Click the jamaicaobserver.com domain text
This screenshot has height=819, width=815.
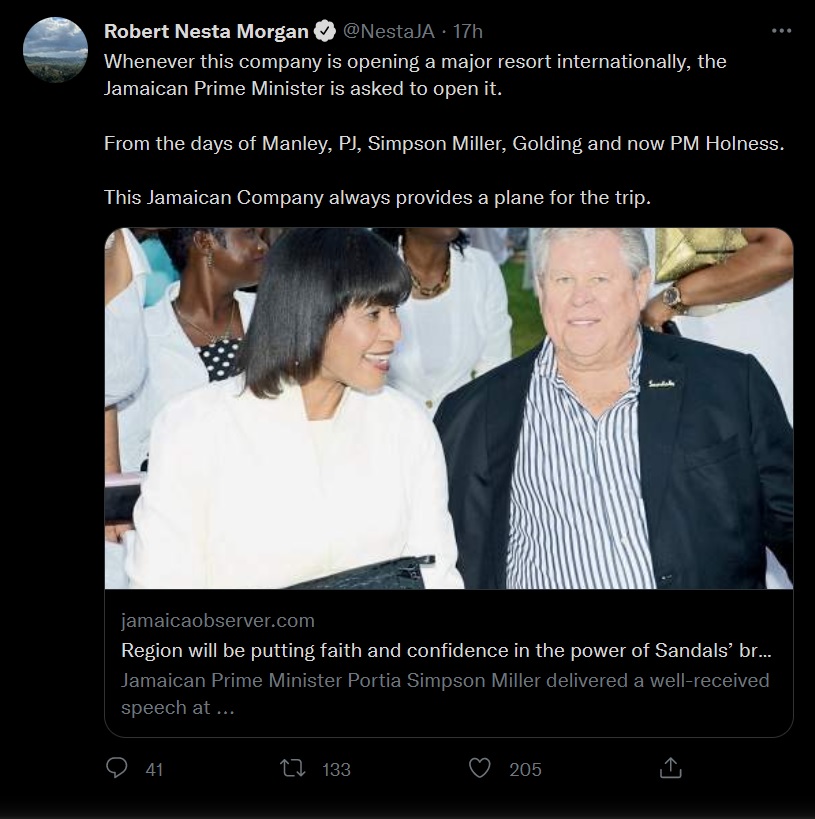[x=218, y=621]
